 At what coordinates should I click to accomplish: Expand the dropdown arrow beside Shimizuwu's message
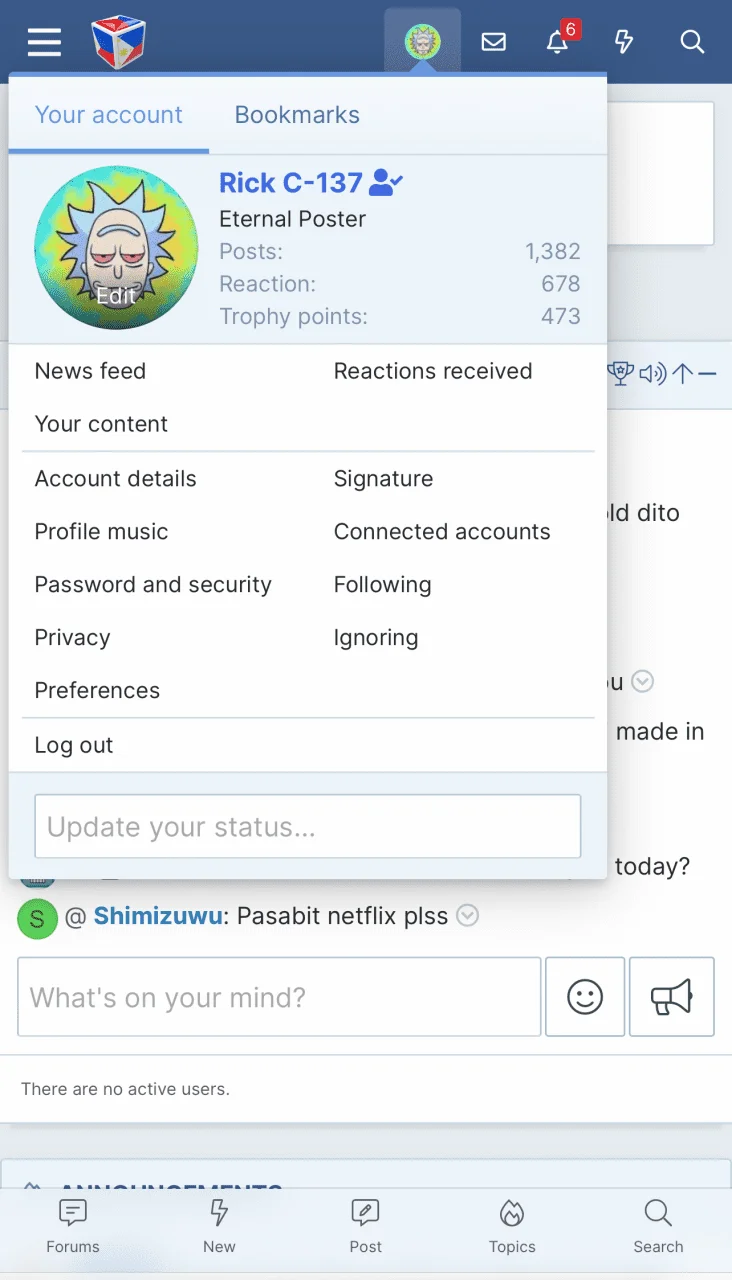pos(467,915)
